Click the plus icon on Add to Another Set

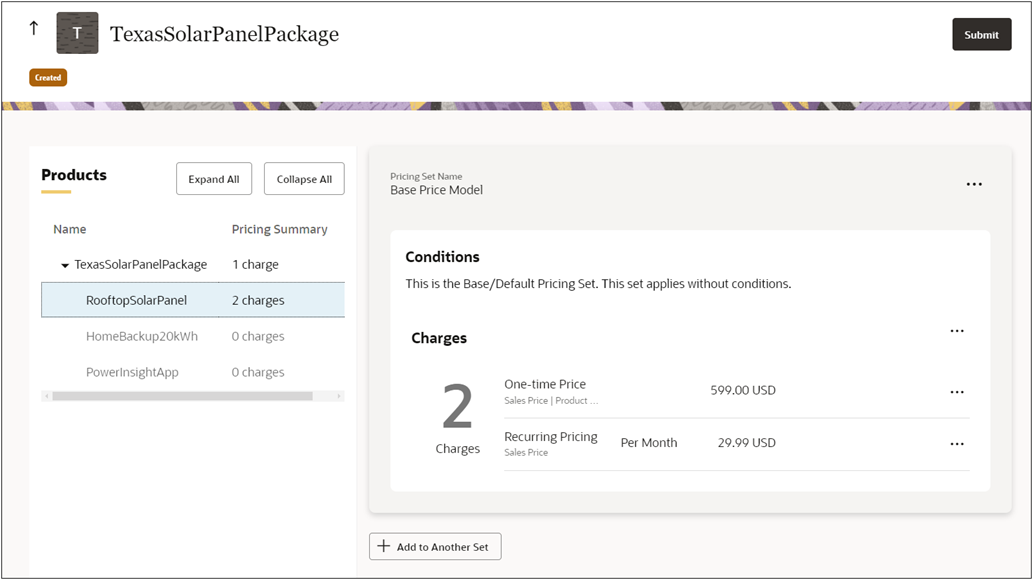click(x=383, y=546)
